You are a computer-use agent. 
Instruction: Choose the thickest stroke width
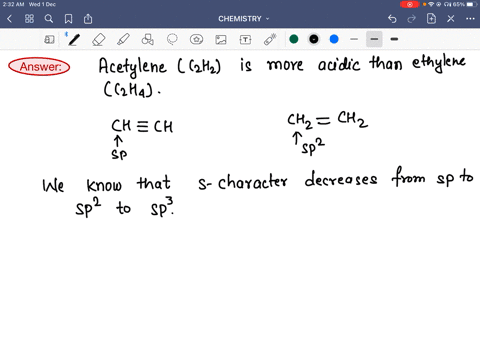tap(394, 39)
